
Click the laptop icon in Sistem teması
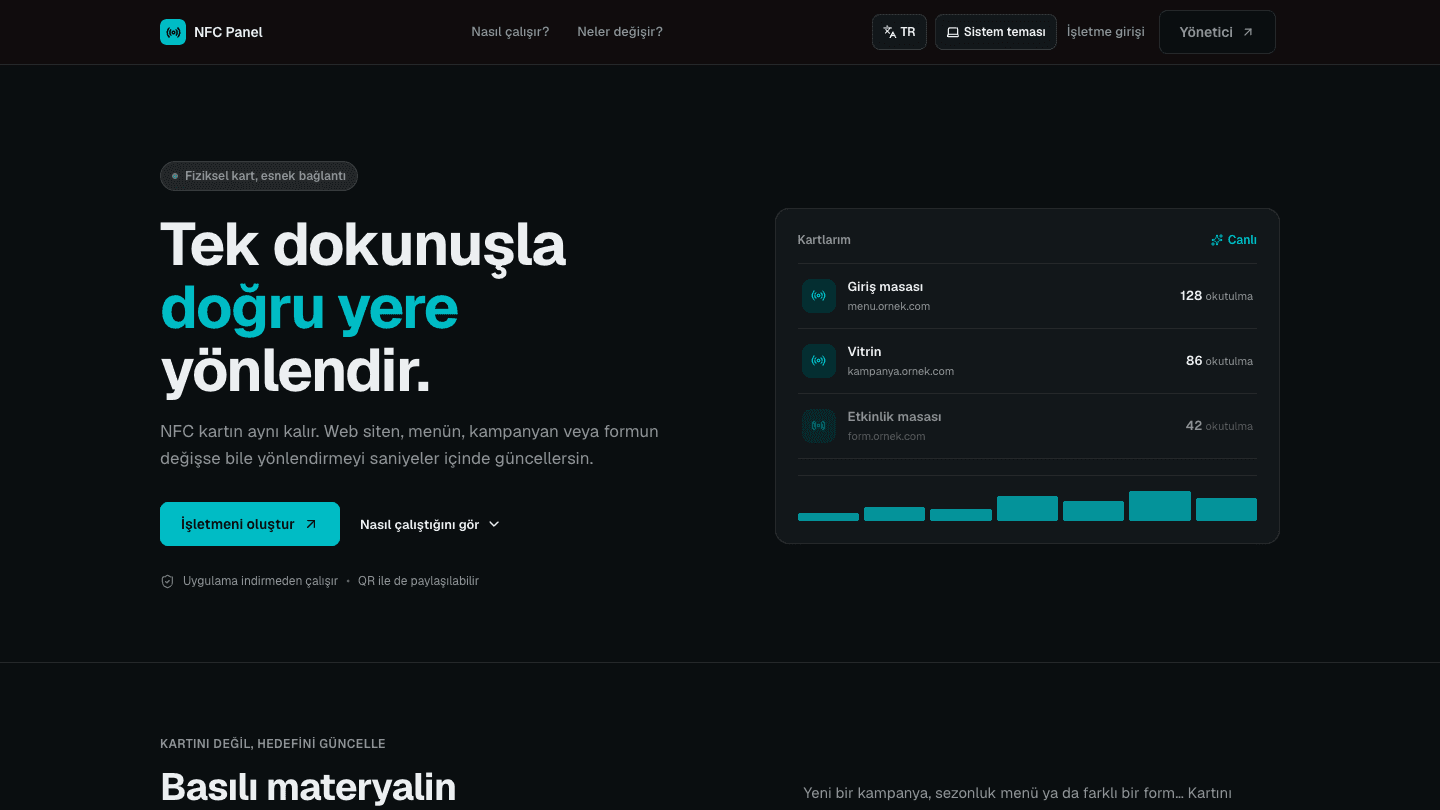click(x=953, y=32)
